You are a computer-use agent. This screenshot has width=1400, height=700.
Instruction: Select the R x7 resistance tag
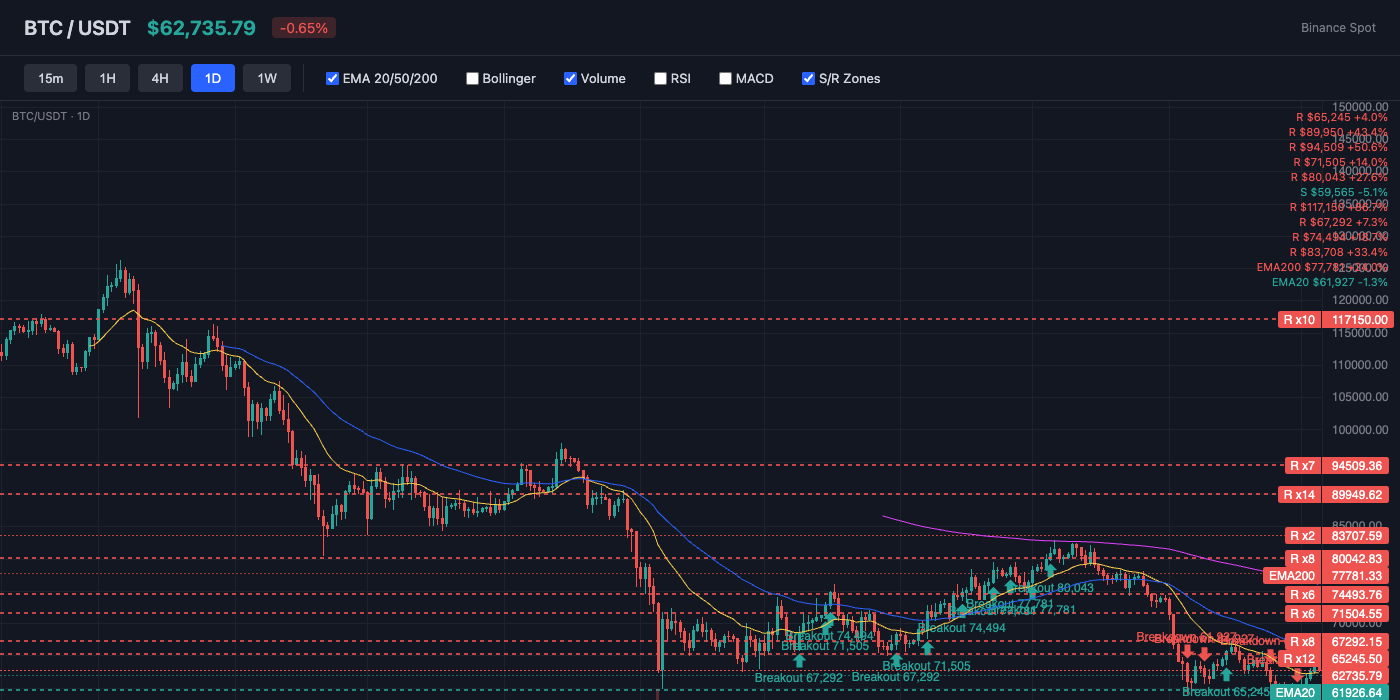click(x=1302, y=465)
